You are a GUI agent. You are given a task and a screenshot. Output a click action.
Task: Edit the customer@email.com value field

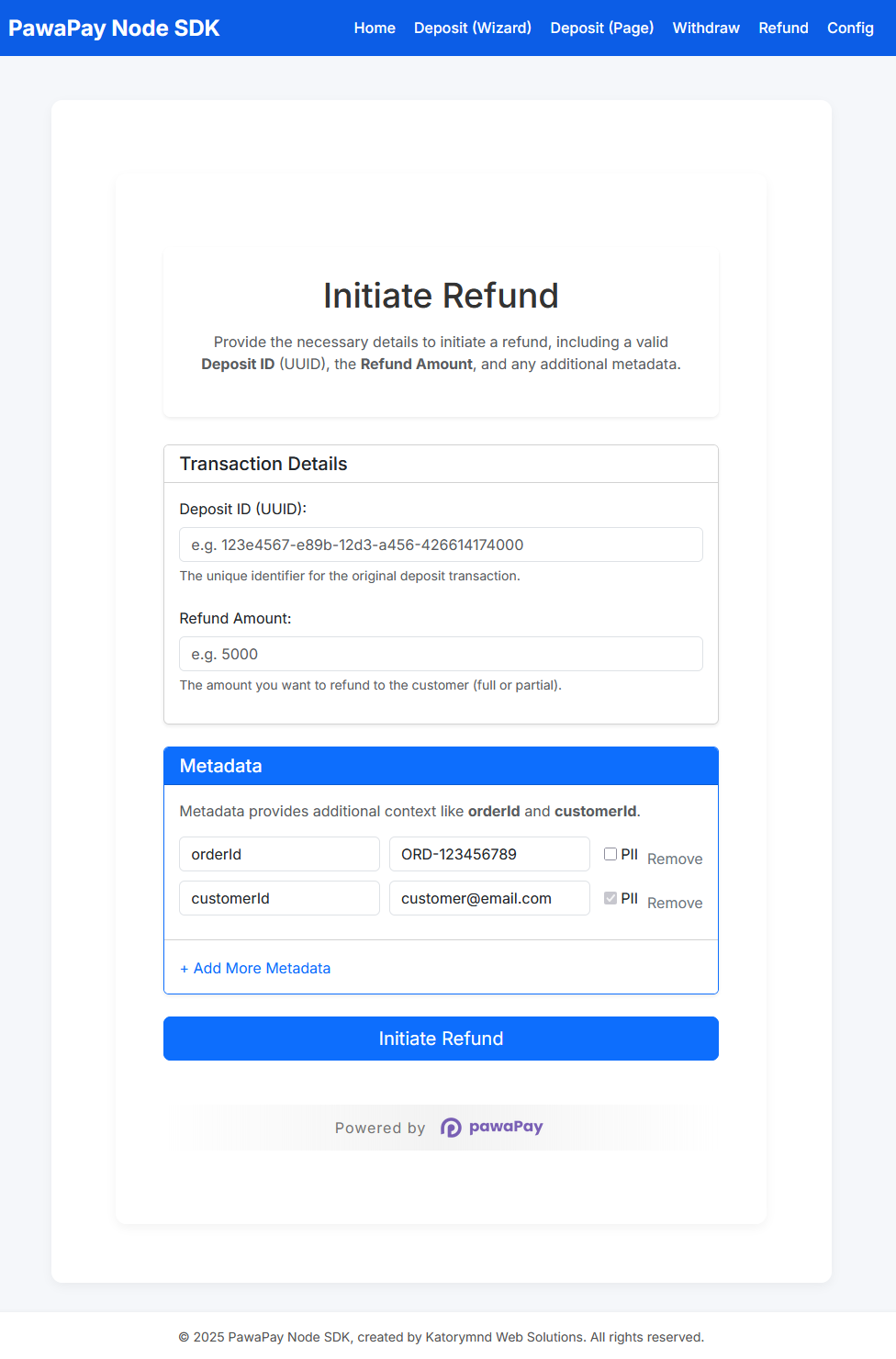[489, 898]
